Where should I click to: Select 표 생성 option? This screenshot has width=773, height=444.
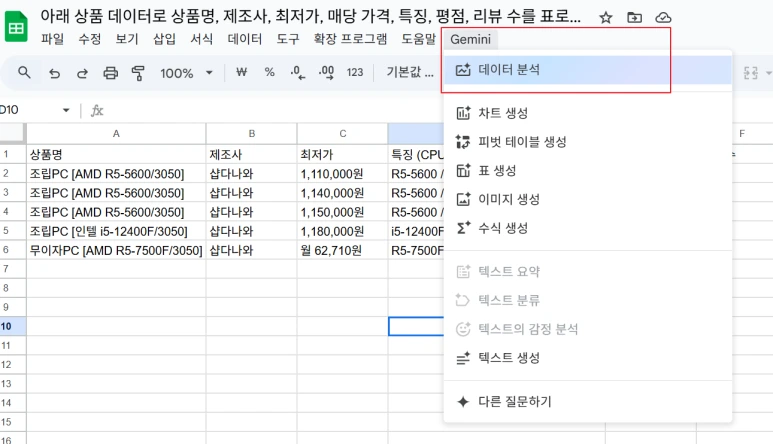588,171
